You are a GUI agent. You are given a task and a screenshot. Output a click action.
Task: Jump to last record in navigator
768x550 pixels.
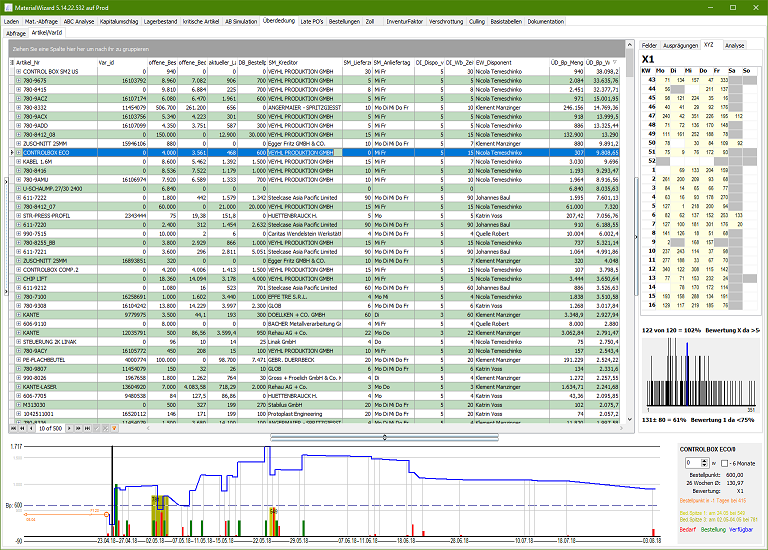click(88, 428)
